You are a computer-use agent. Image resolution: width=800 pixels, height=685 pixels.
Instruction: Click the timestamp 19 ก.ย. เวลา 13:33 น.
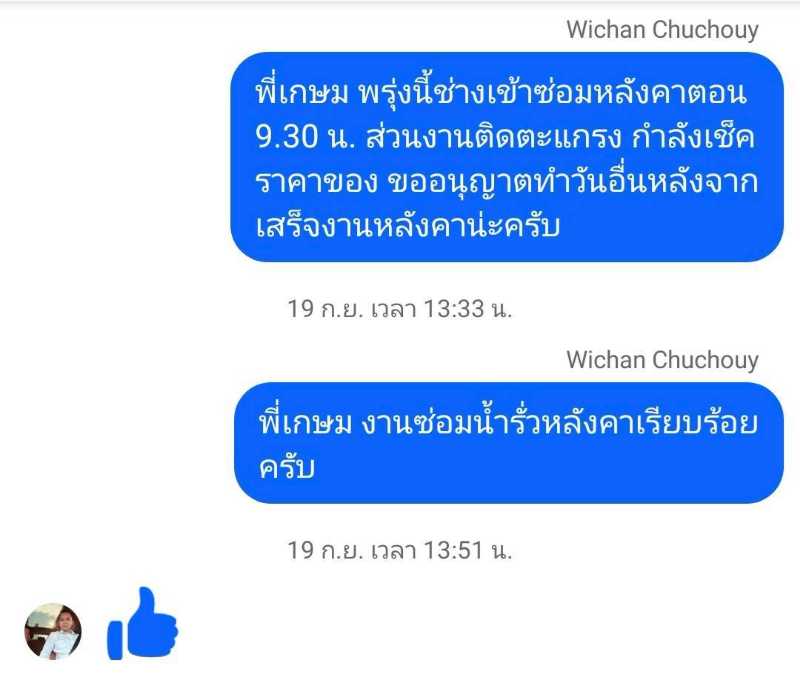pyautogui.click(x=399, y=309)
